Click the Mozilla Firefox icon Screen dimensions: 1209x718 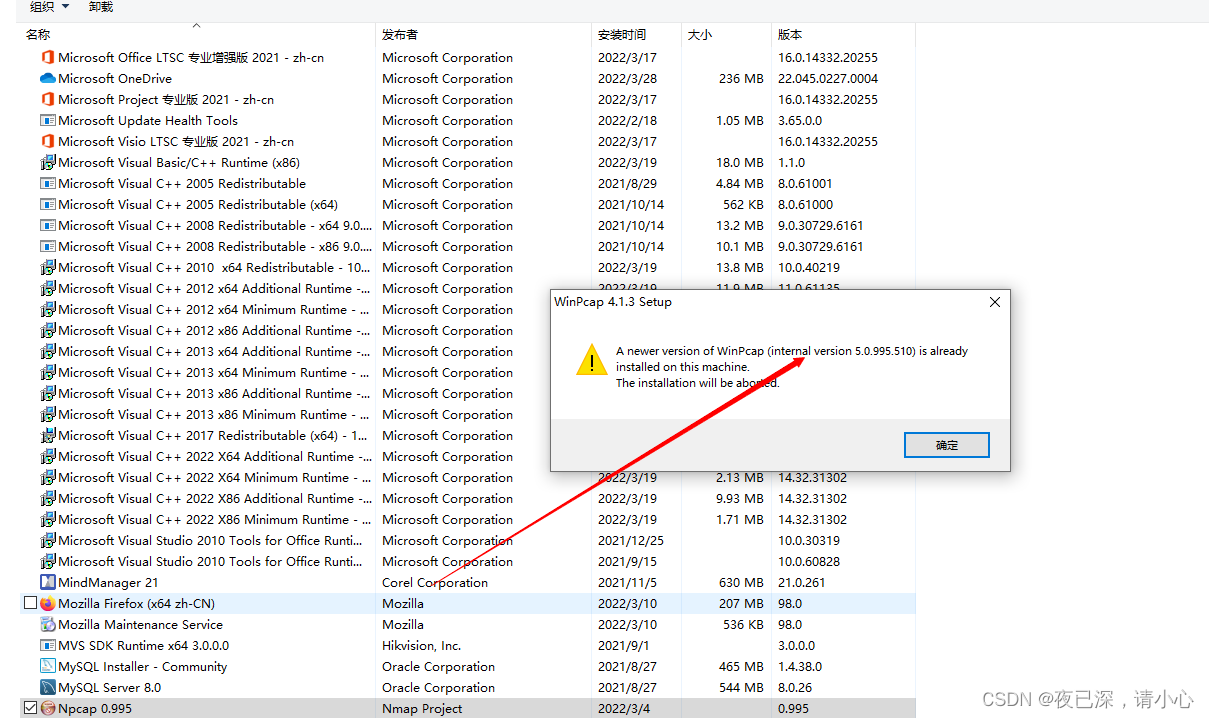48,603
